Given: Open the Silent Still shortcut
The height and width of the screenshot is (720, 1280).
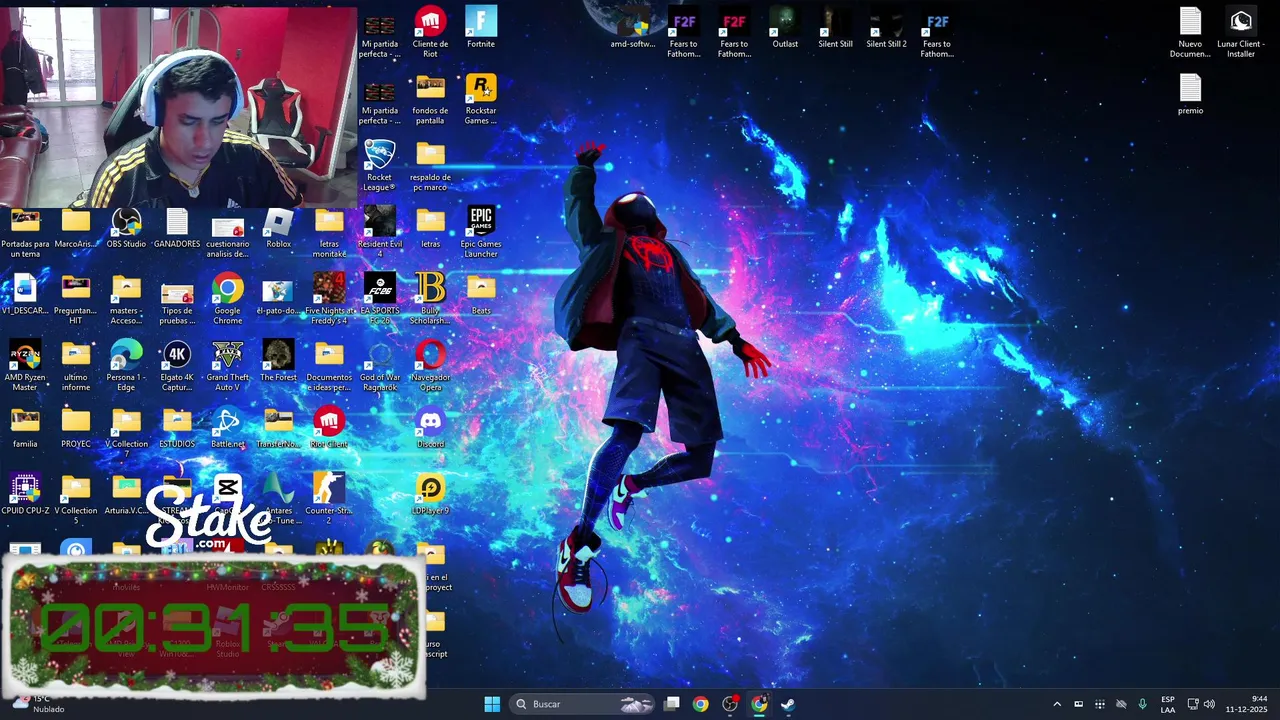Looking at the screenshot, I should click(x=835, y=27).
